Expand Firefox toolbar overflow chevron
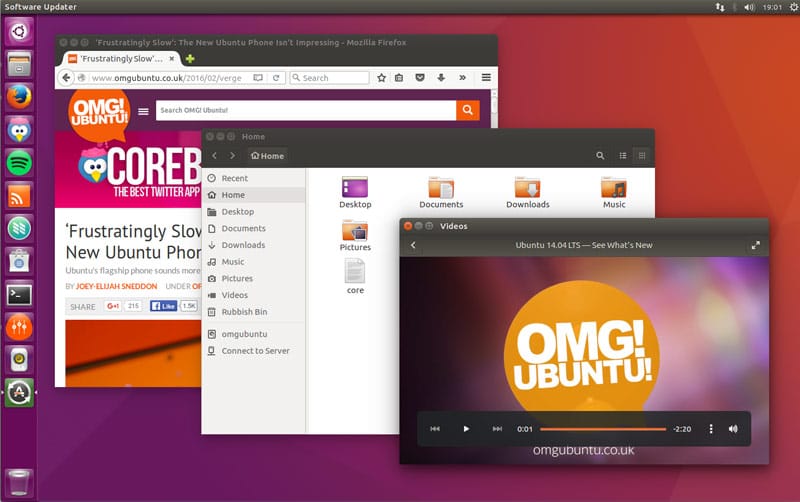The height and width of the screenshot is (502, 800). pos(462,77)
